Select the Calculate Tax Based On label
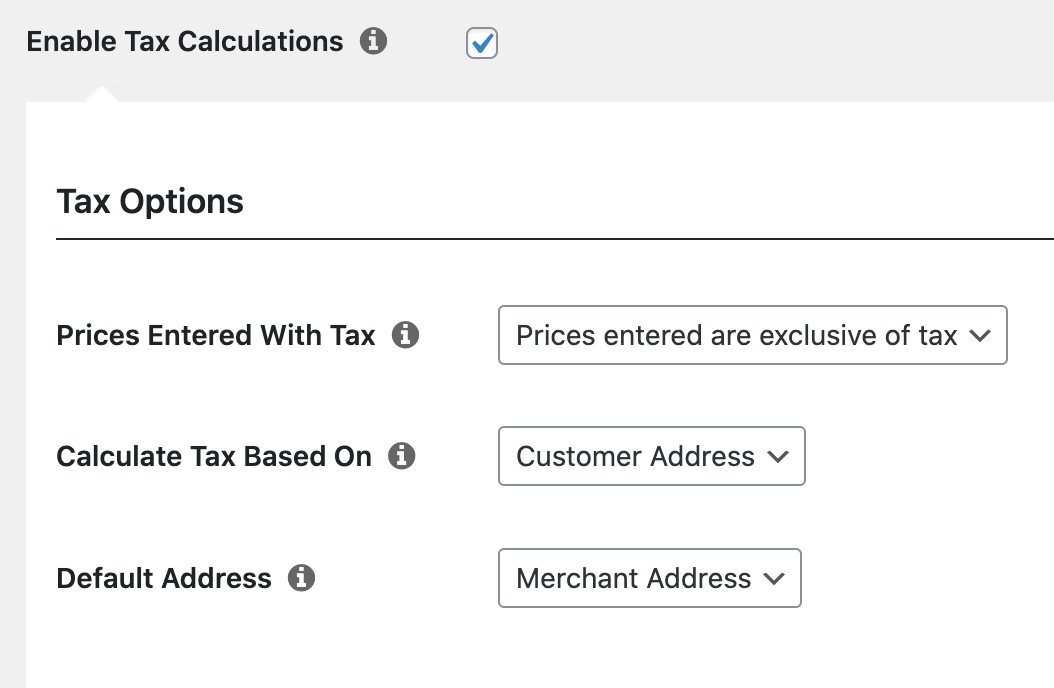The width and height of the screenshot is (1054, 688). [x=214, y=456]
